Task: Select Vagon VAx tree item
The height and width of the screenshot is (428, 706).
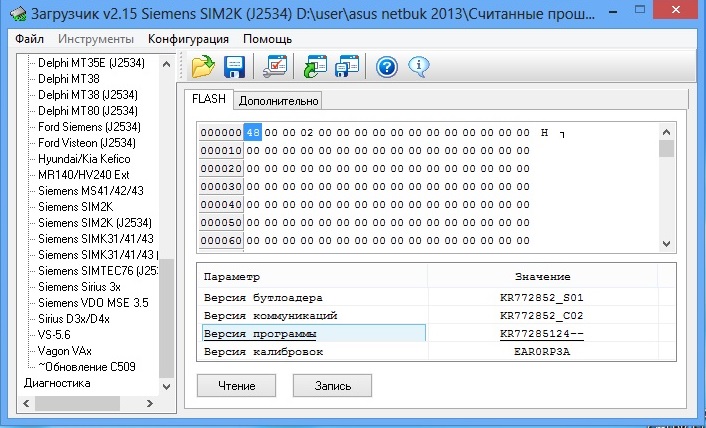Action: [x=65, y=351]
